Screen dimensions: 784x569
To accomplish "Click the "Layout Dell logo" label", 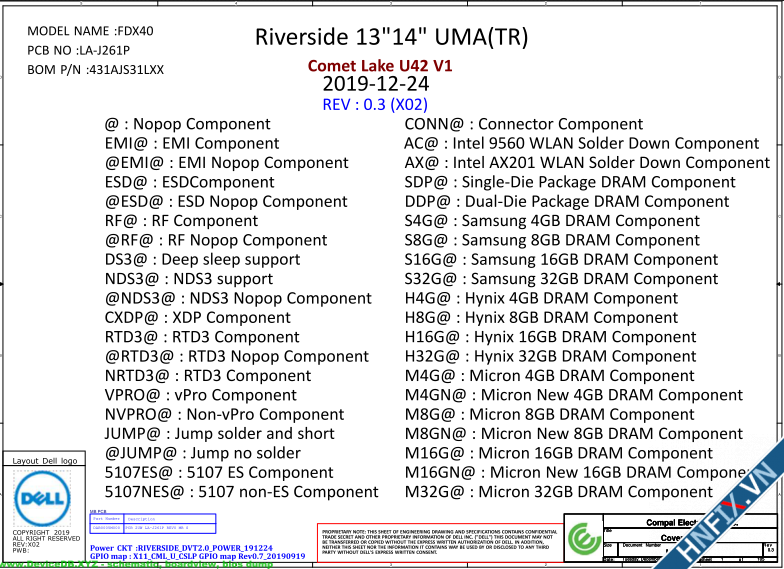I will tap(43, 461).
